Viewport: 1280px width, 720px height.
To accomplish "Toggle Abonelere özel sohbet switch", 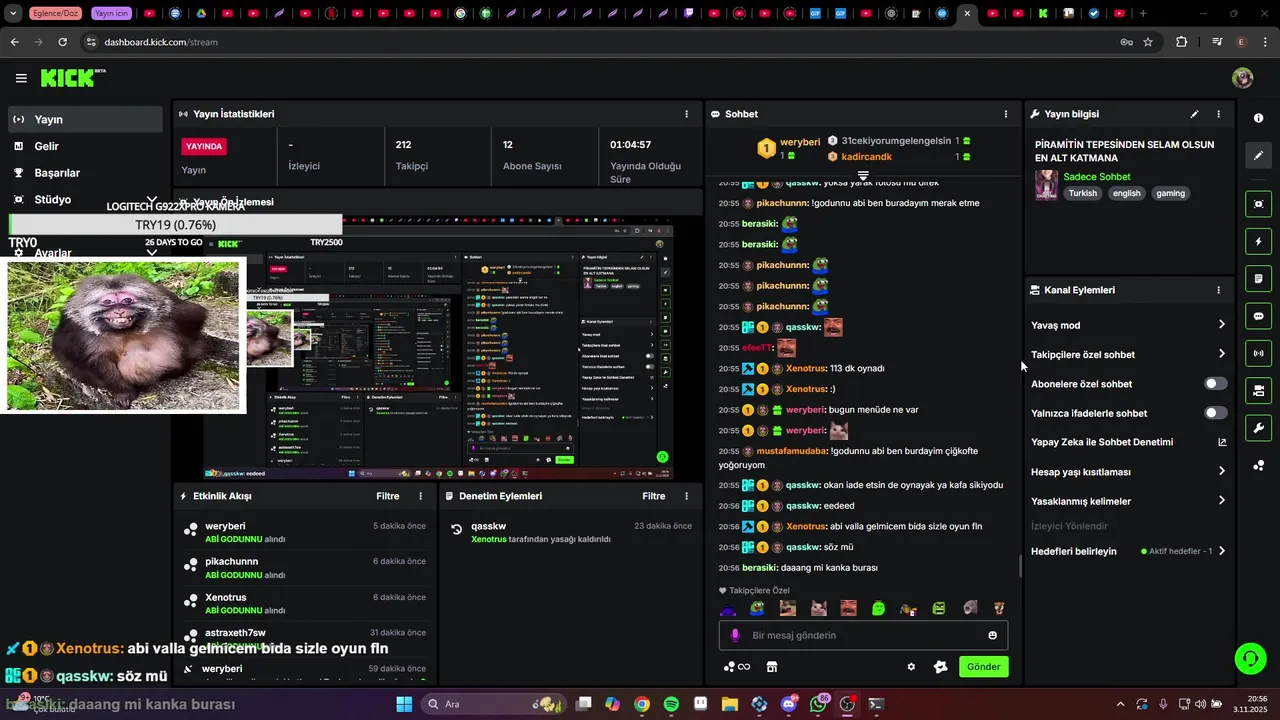I will (x=1215, y=384).
